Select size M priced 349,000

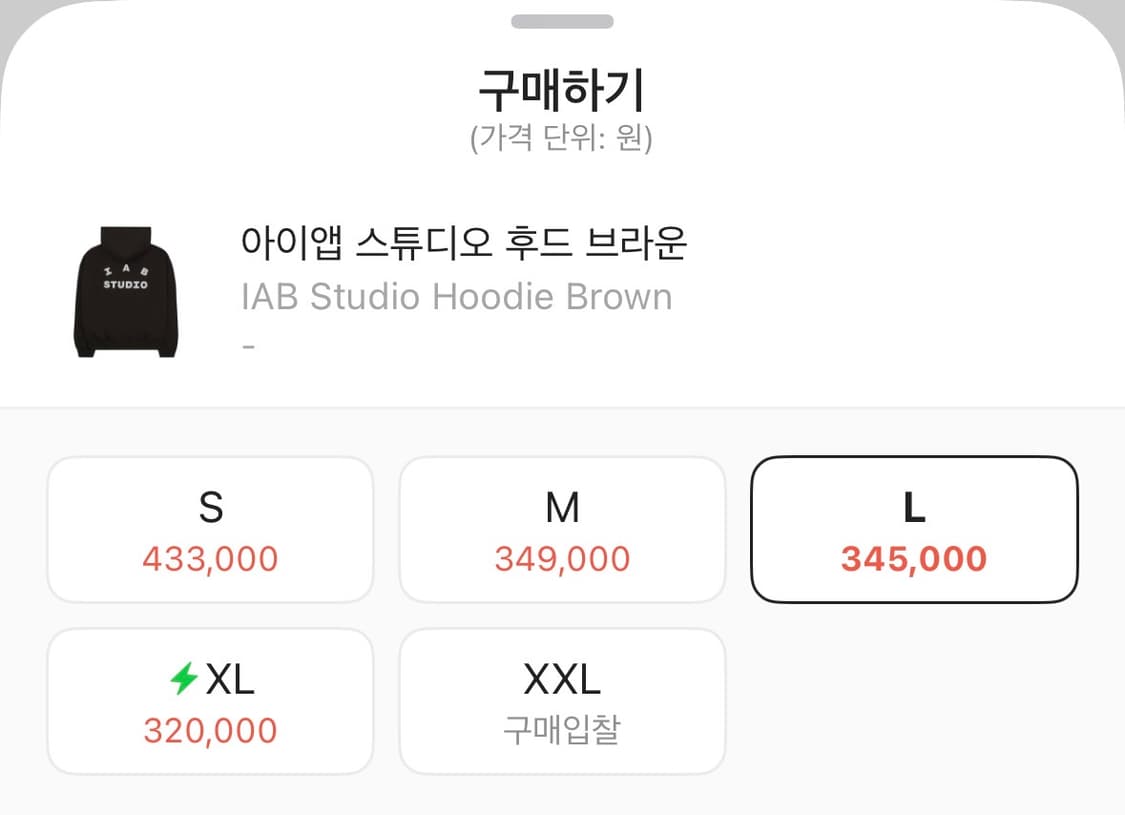pos(562,528)
